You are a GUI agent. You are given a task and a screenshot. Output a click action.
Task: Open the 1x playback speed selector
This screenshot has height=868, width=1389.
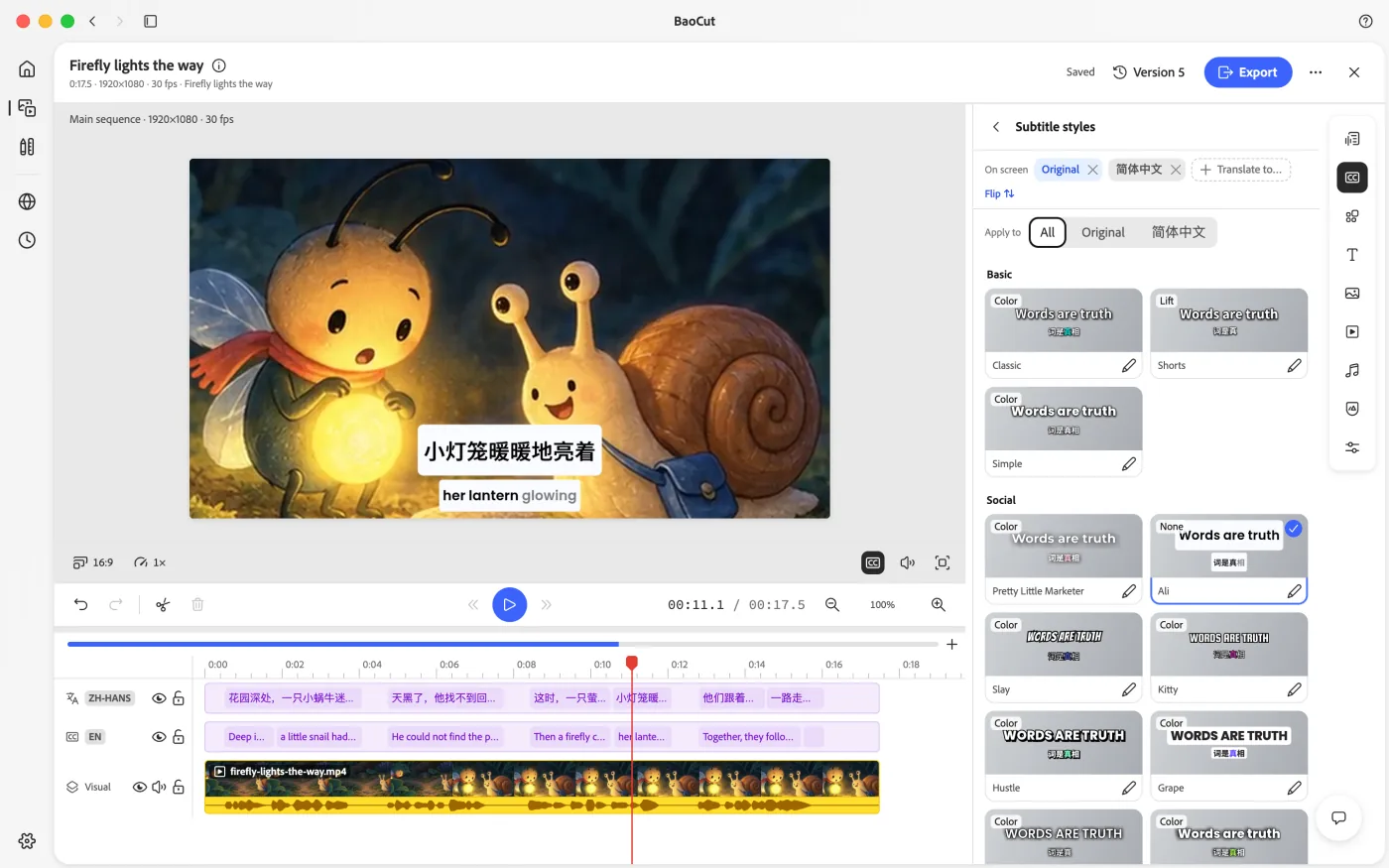(150, 562)
